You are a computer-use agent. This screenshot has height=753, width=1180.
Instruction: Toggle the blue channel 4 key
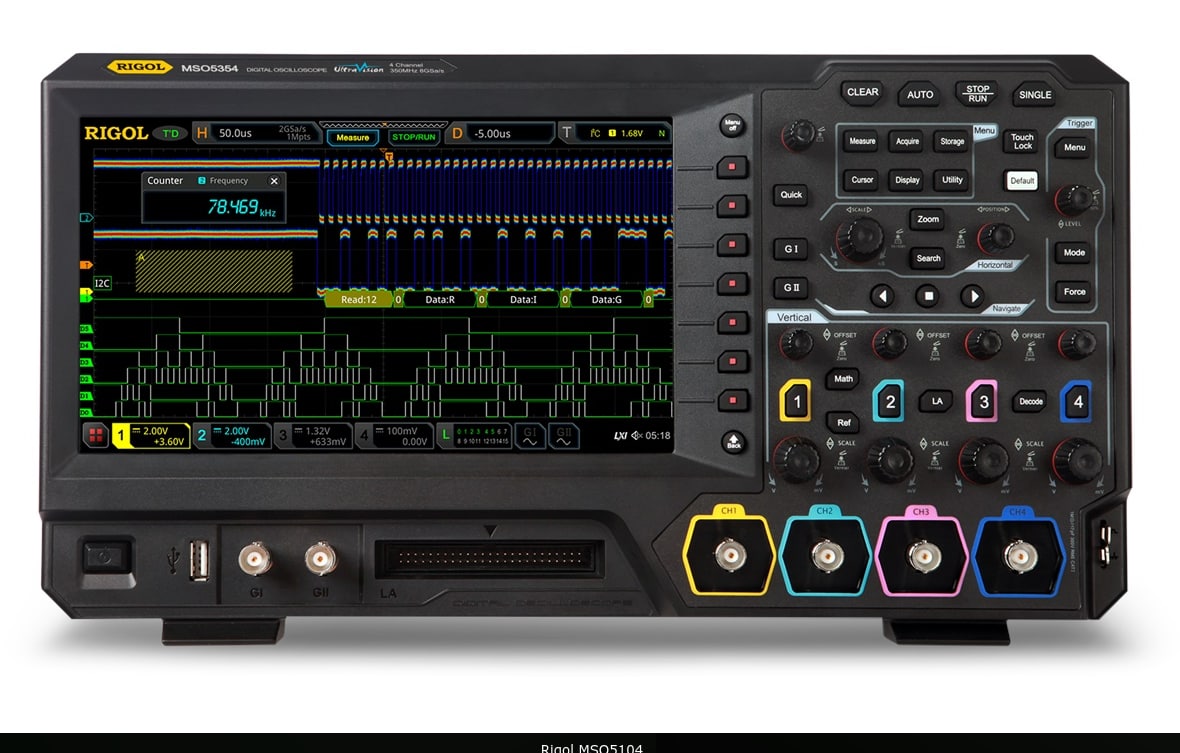tap(1077, 402)
